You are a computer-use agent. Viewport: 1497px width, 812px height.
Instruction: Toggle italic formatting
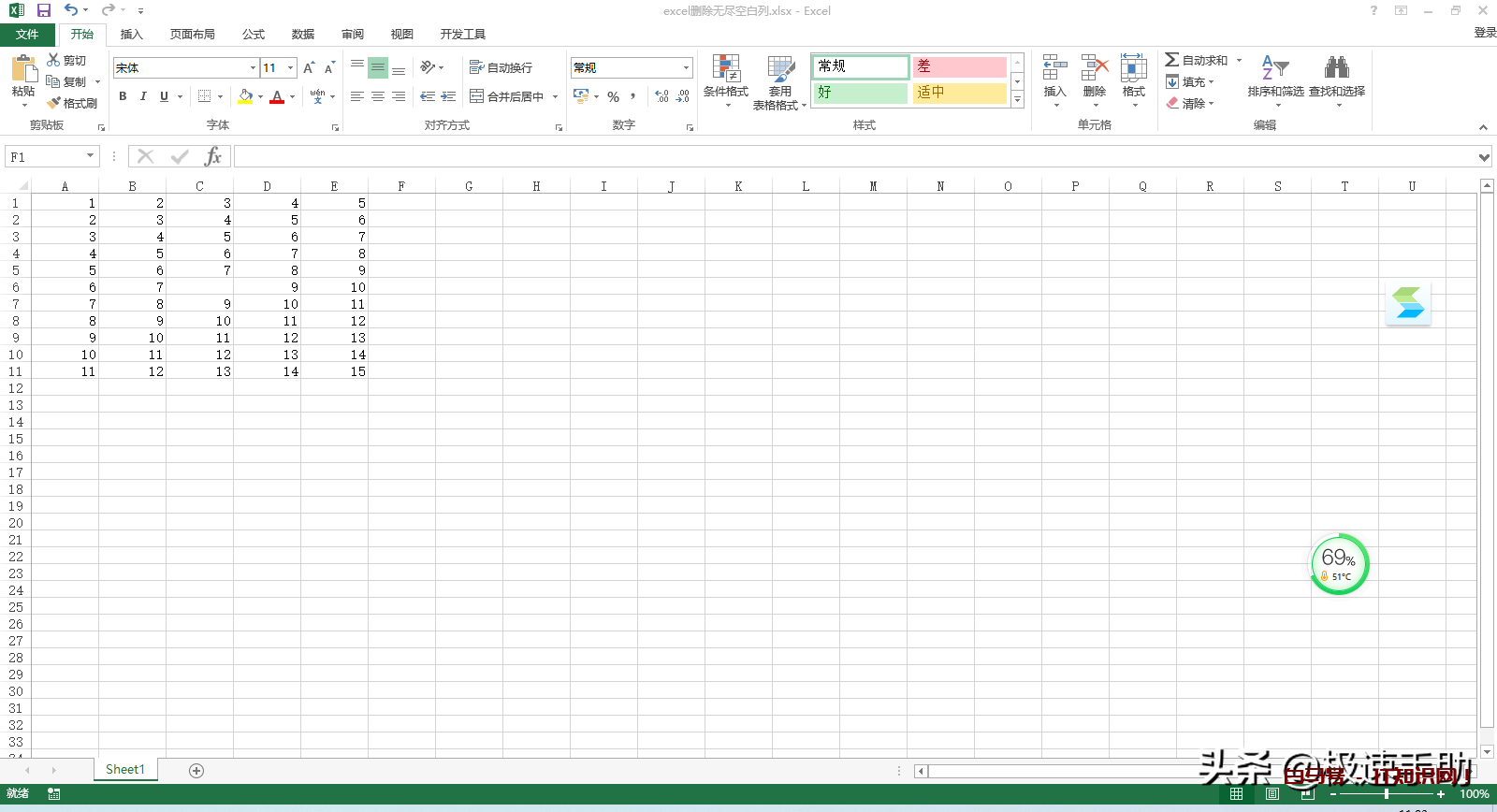click(x=143, y=96)
